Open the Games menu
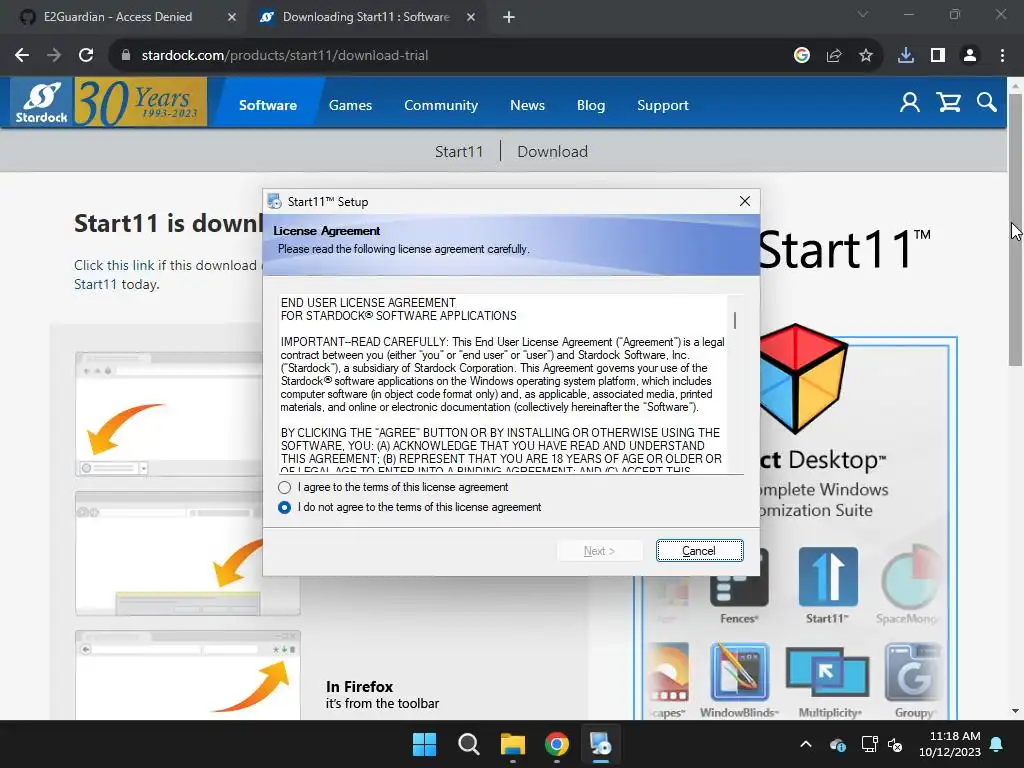Viewport: 1024px width, 768px height. [350, 105]
